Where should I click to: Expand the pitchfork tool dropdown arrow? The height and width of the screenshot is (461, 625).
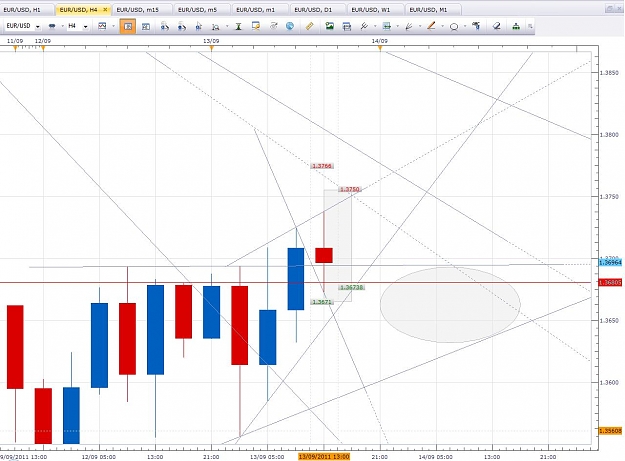(375, 26)
